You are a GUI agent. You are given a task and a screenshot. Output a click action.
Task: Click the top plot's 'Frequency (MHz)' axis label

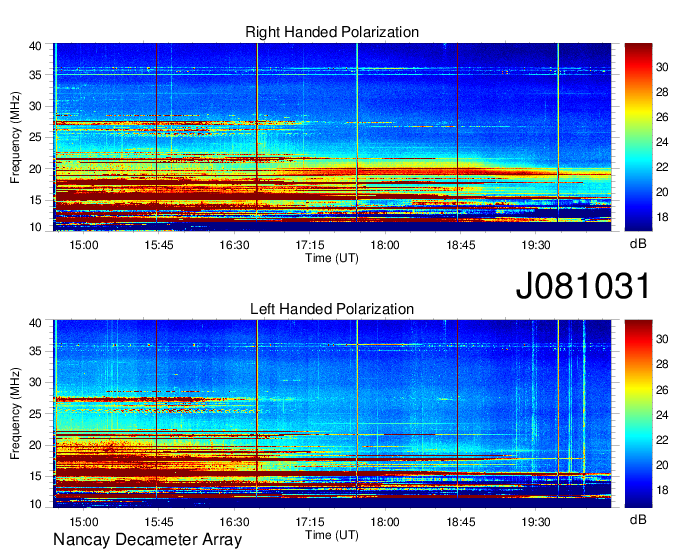tap(15, 137)
